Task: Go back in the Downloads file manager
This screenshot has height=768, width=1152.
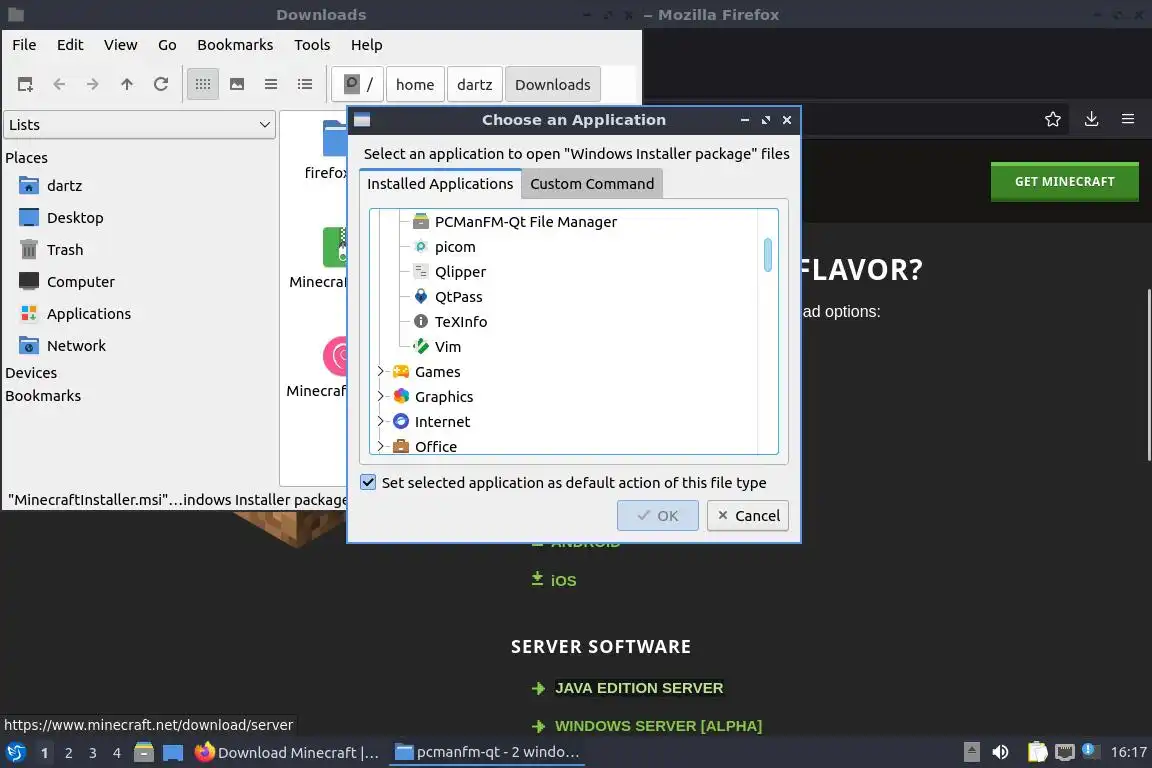Action: (60, 85)
